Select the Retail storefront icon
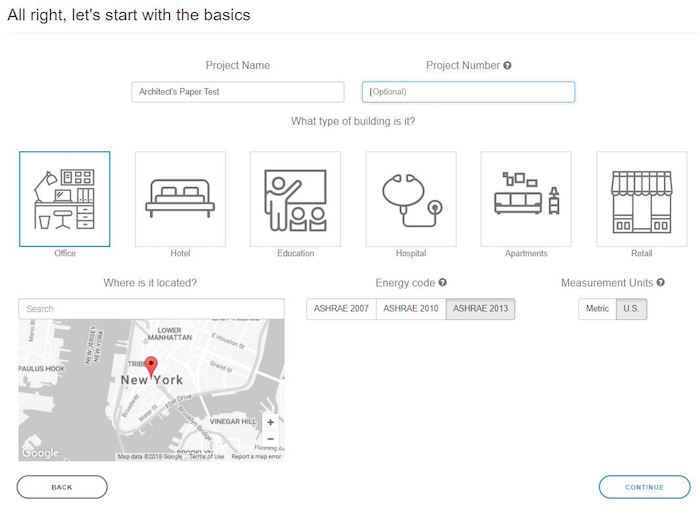Viewport: 700px width, 529px height. (x=641, y=199)
